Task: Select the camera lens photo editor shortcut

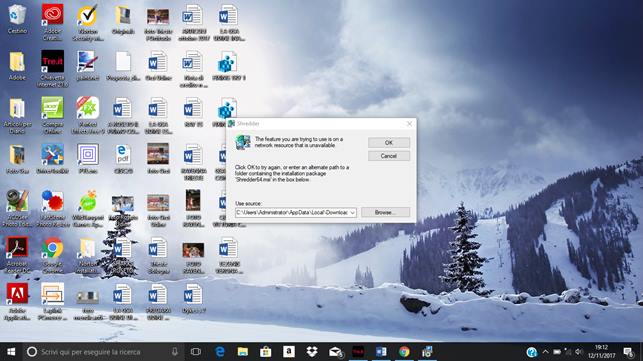Action: (x=17, y=208)
